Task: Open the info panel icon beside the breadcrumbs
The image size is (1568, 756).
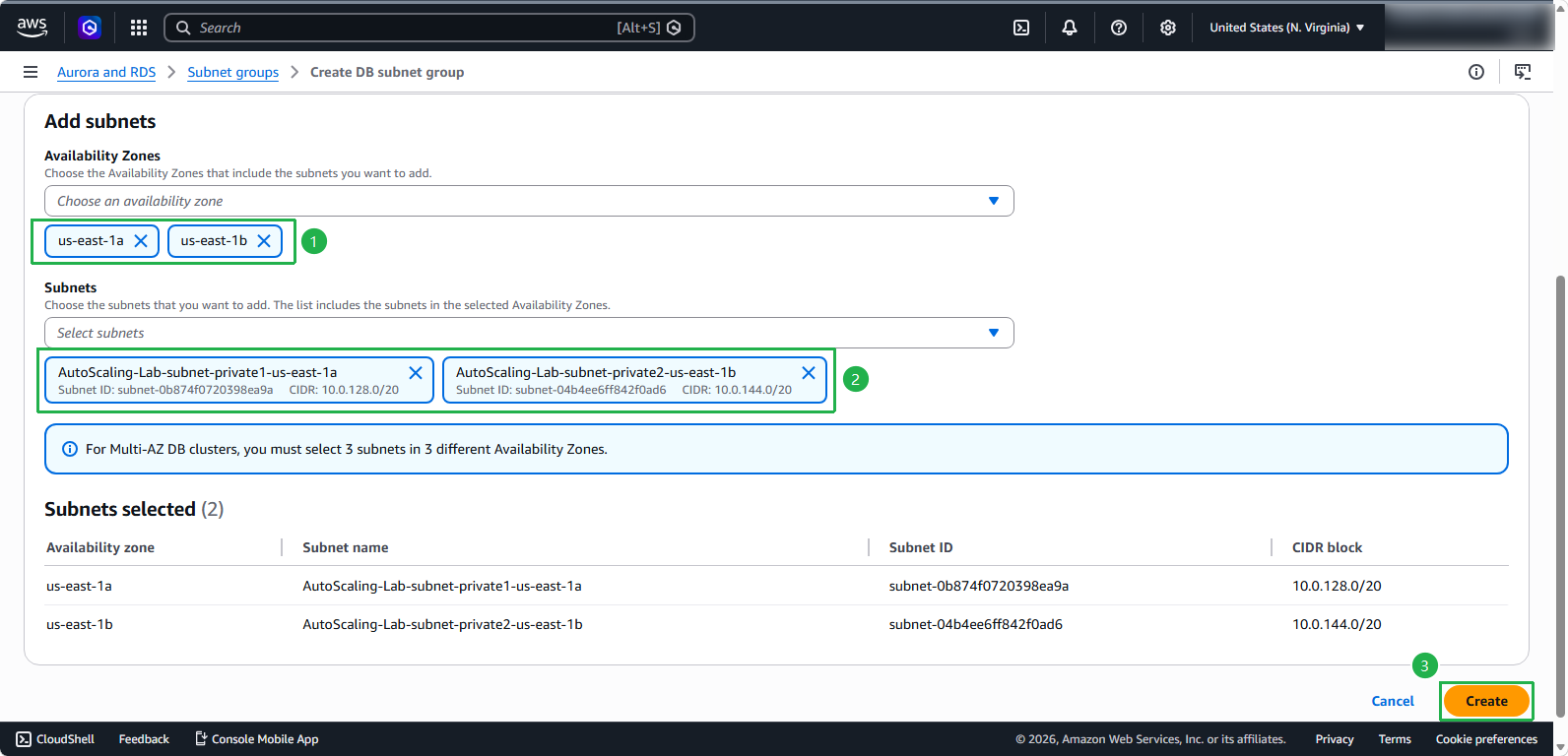Action: [x=1476, y=72]
